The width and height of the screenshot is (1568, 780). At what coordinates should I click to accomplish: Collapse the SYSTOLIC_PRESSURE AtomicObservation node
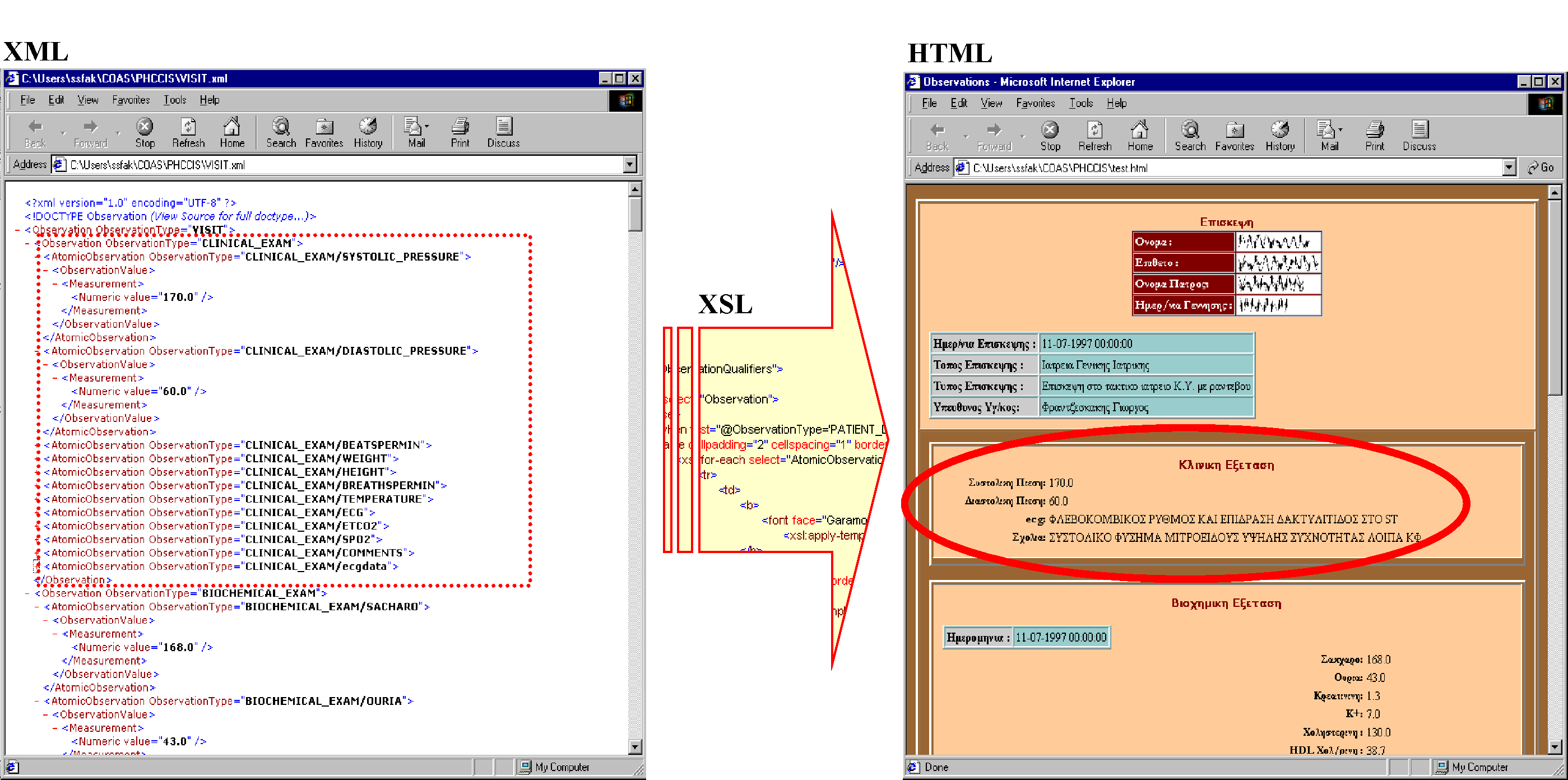click(38, 257)
